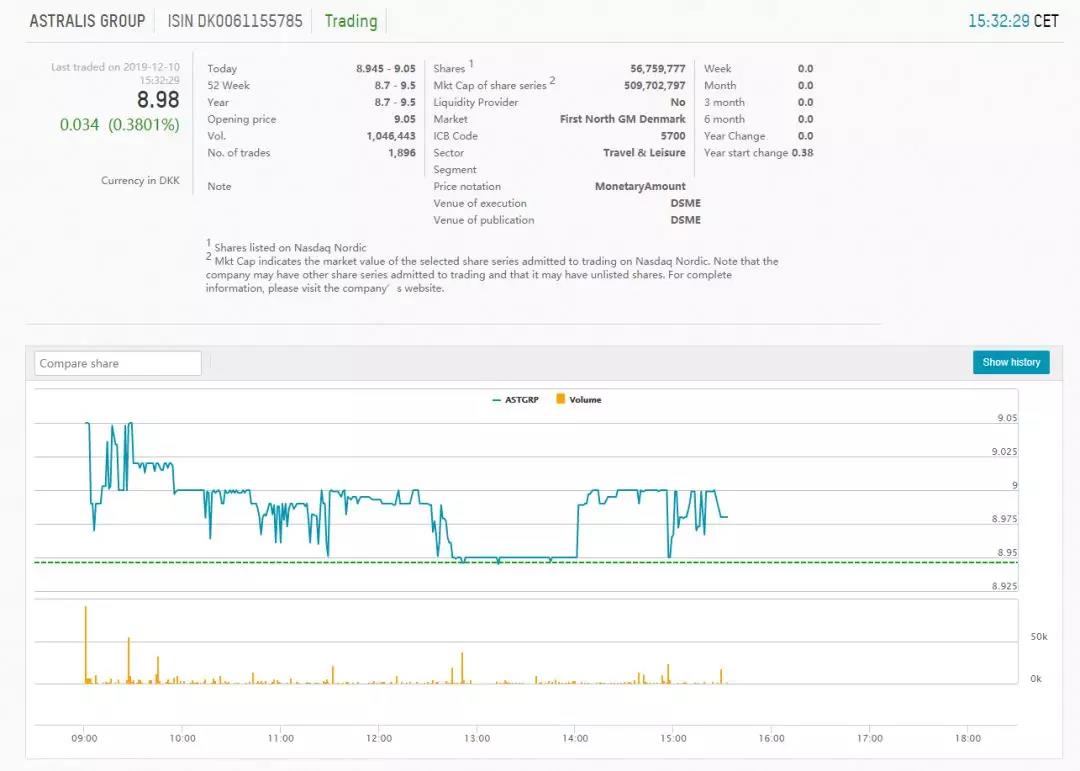Click the 12:00 time axis label

pyautogui.click(x=379, y=738)
